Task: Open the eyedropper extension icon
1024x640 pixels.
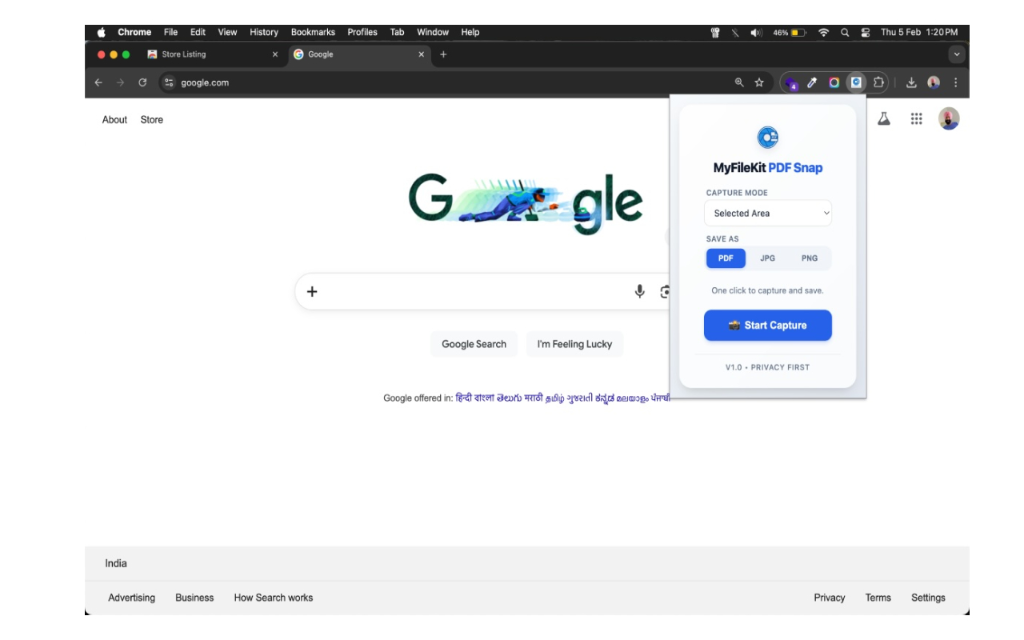Action: [812, 82]
